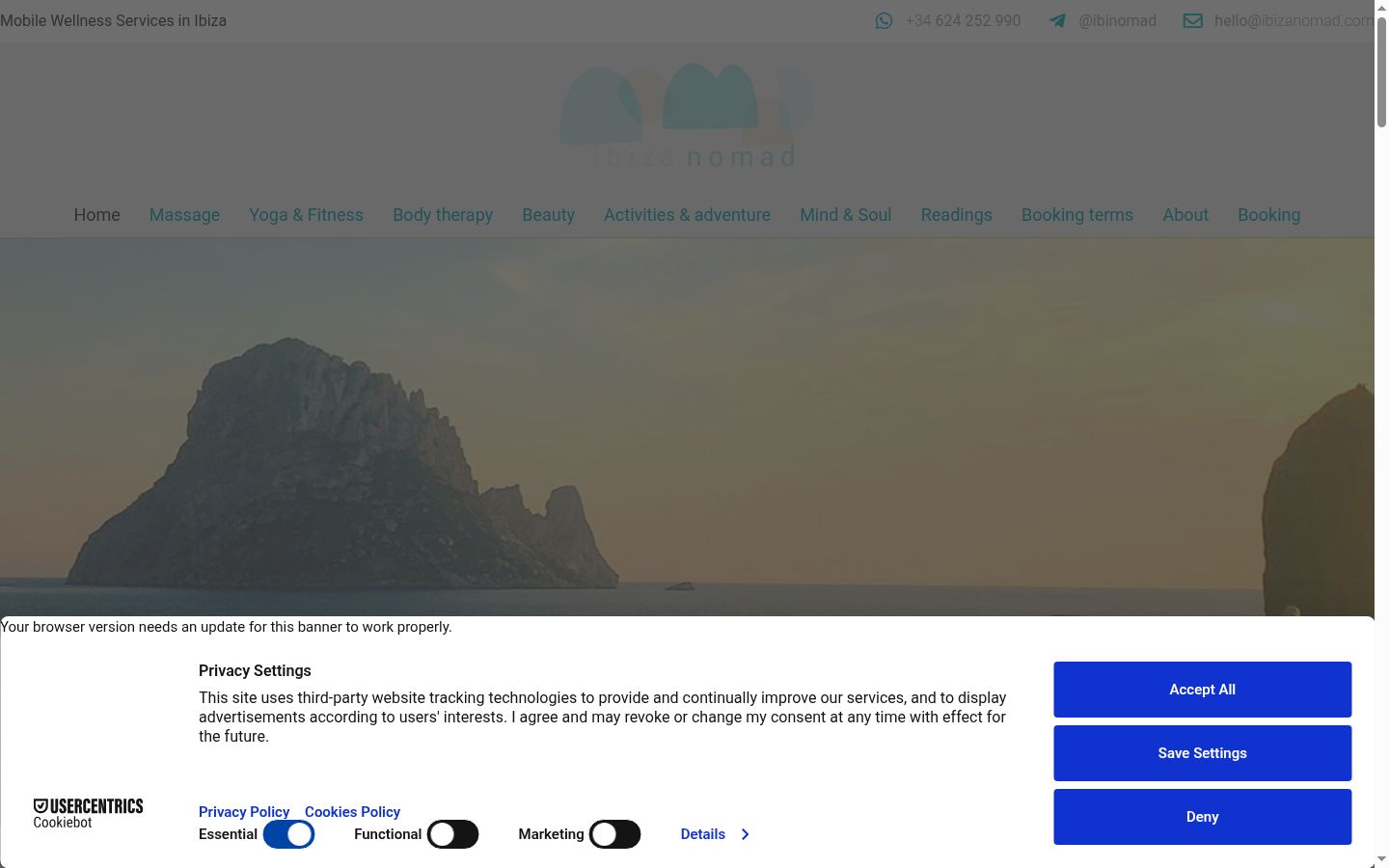Email hello@ibizanomad.com
This screenshot has width=1389, height=868.
point(1294,20)
